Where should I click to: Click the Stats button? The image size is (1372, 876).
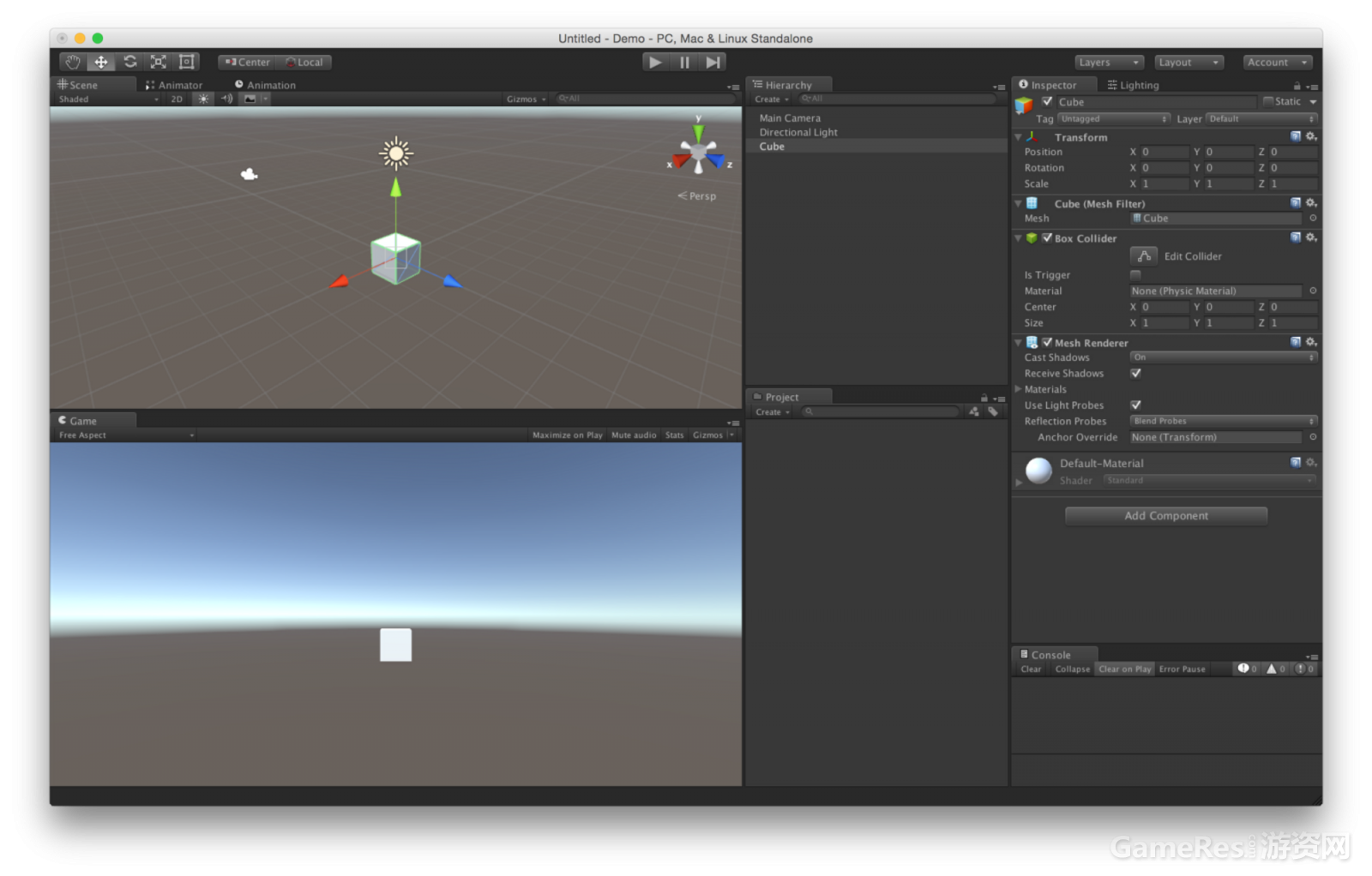pos(675,435)
